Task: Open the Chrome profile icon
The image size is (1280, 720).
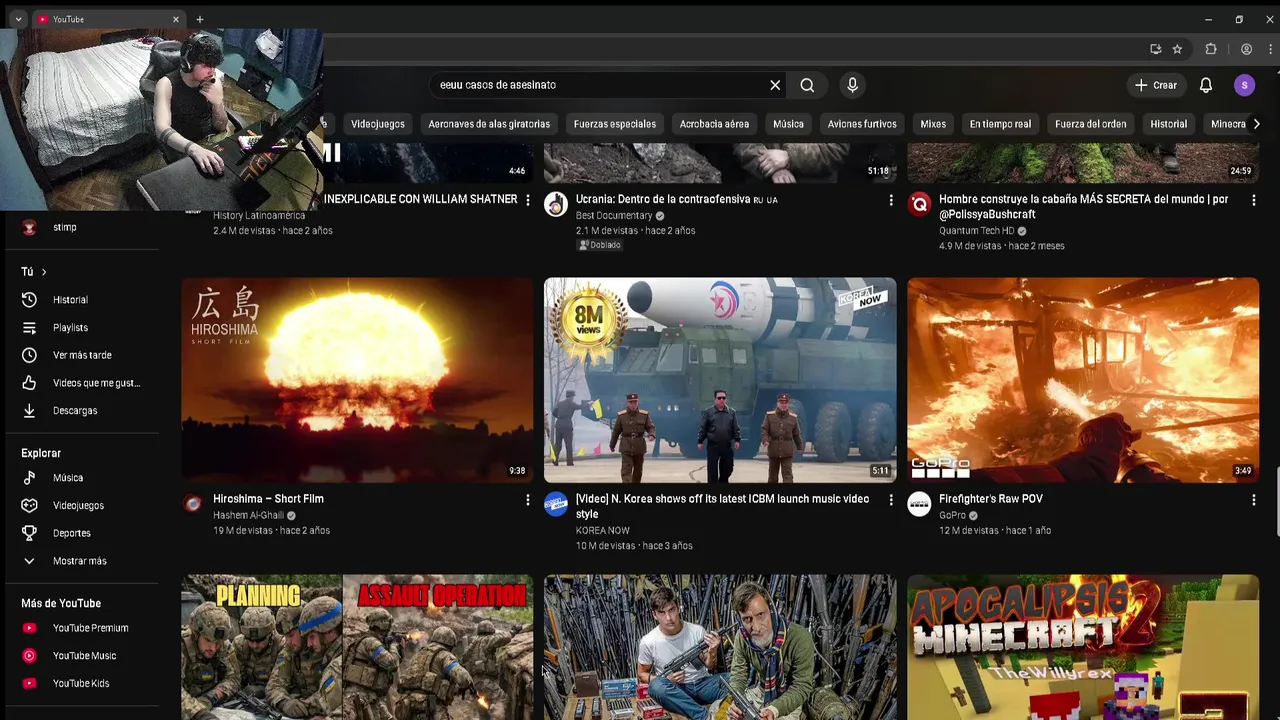Action: coord(1246,49)
